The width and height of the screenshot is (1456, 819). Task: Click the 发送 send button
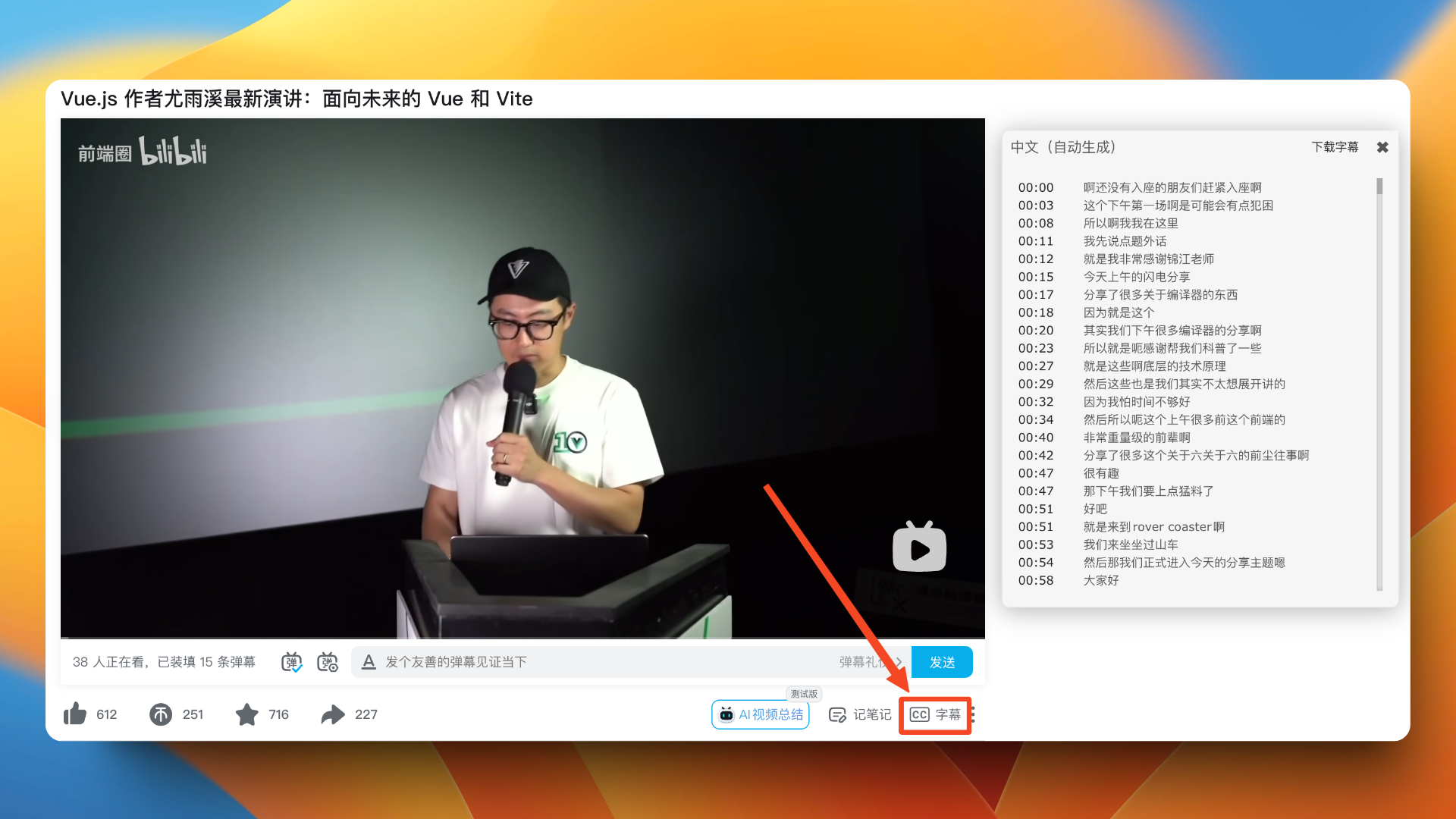[942, 662]
